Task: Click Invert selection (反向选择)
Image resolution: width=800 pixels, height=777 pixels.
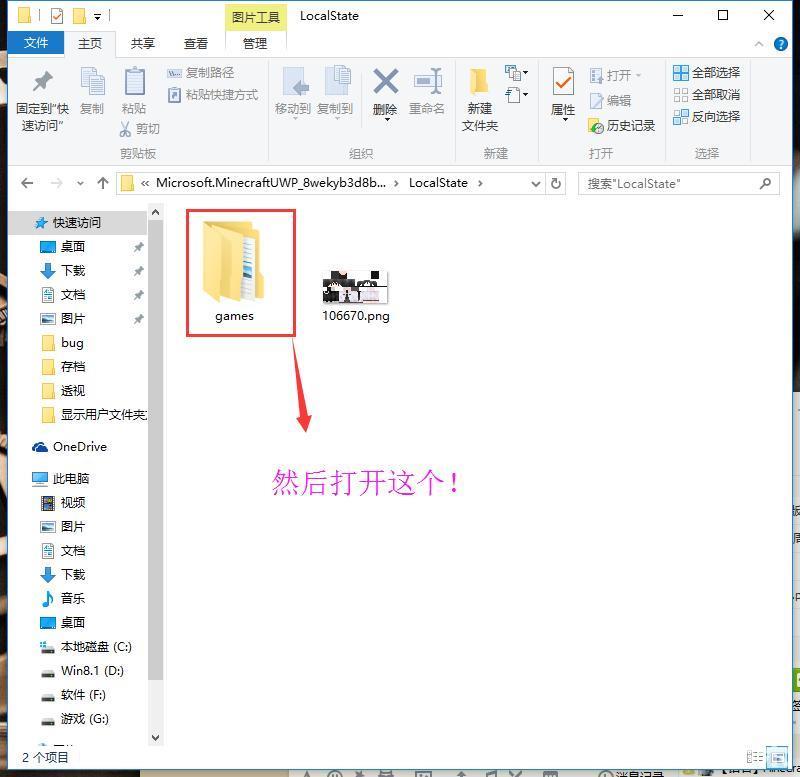Action: tap(707, 117)
